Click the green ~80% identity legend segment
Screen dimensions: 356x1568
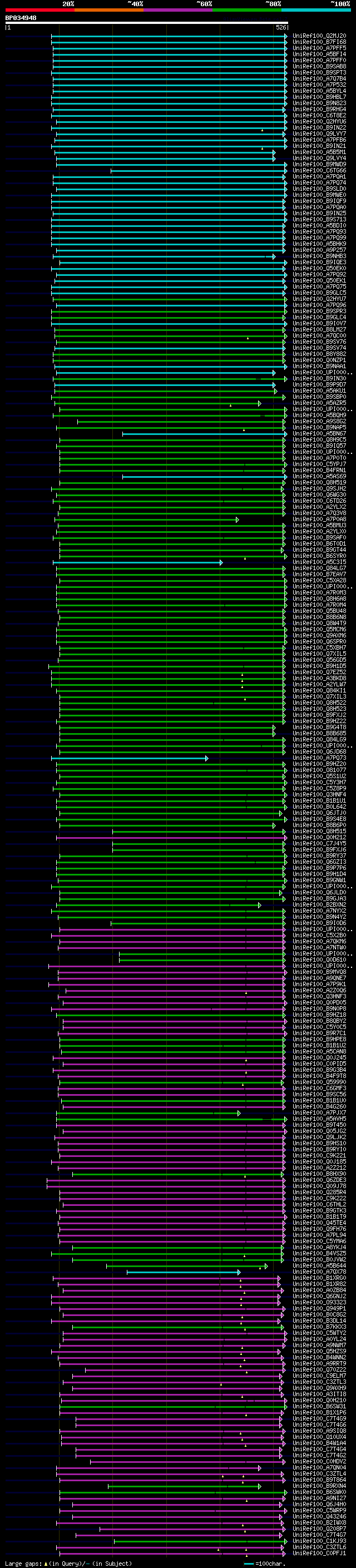(x=247, y=10)
